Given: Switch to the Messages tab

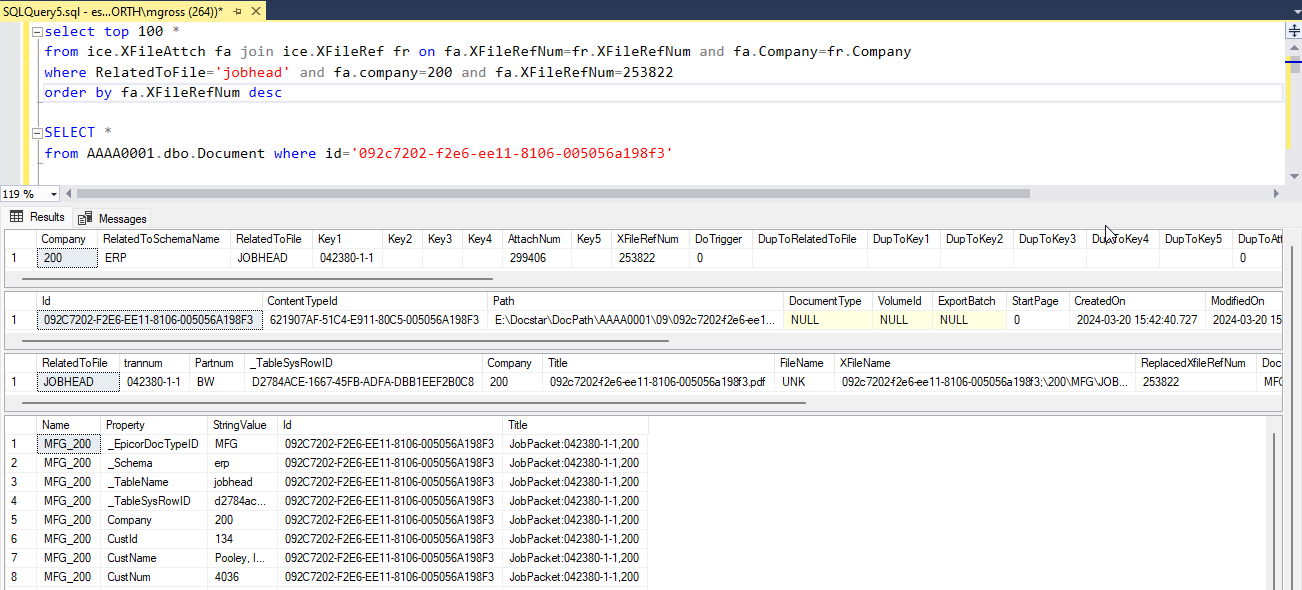Looking at the screenshot, I should pos(120,217).
